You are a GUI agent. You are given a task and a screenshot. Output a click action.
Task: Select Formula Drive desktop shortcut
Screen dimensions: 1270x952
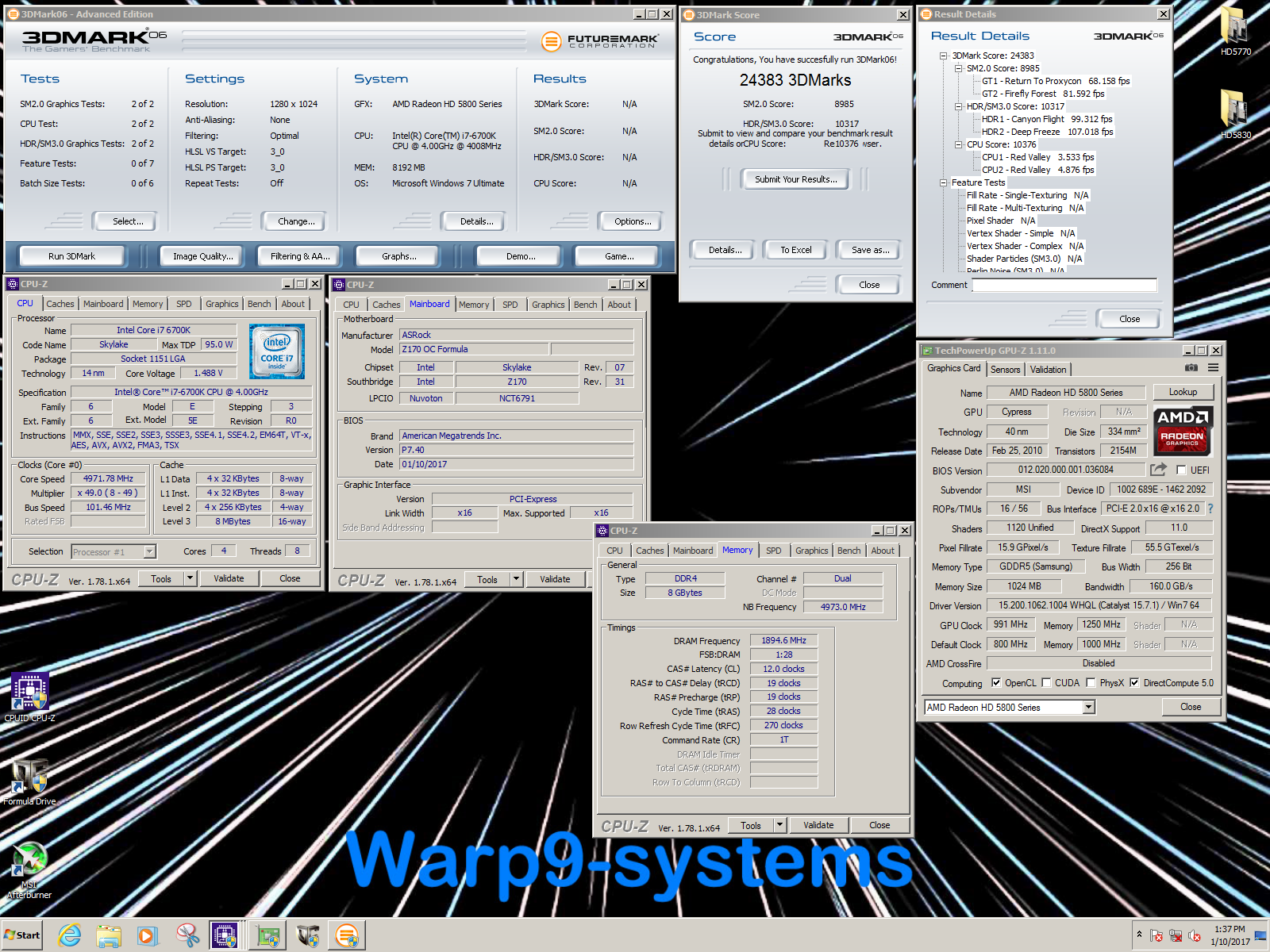(30, 782)
